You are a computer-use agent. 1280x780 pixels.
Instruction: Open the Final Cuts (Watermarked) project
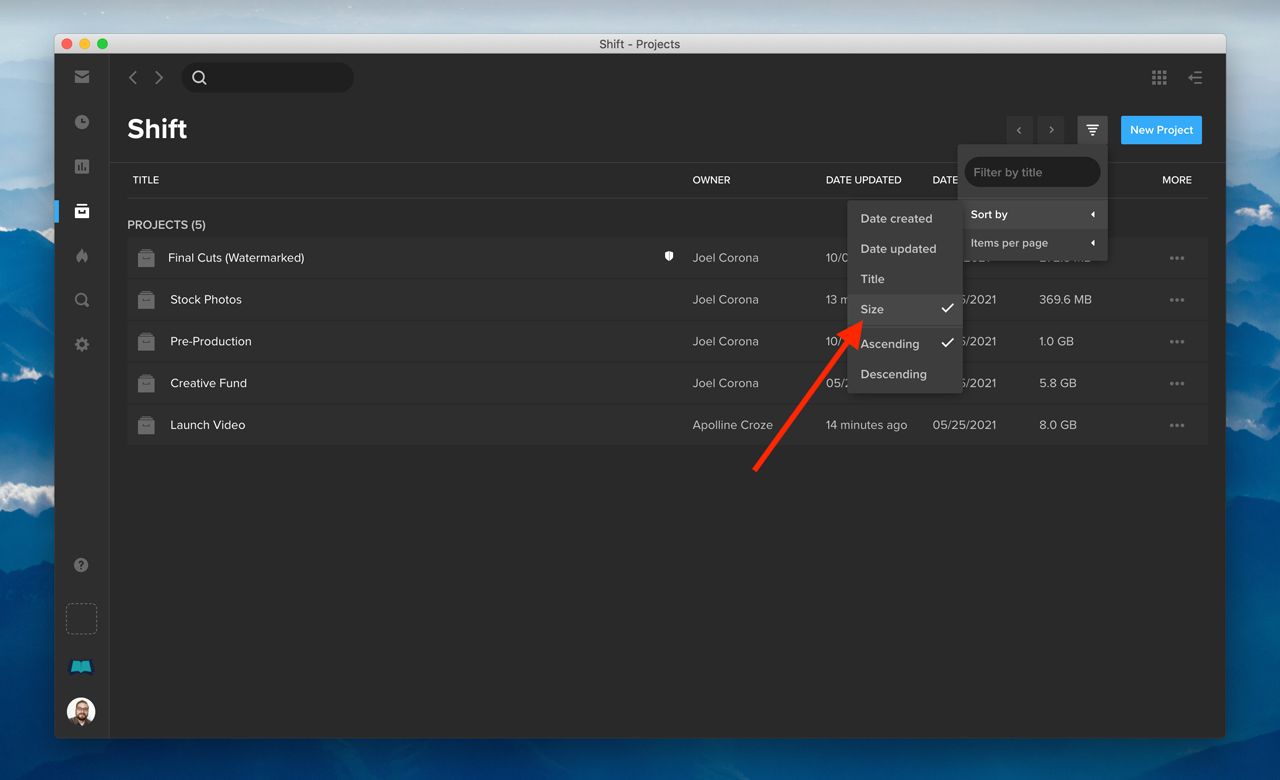pos(236,258)
